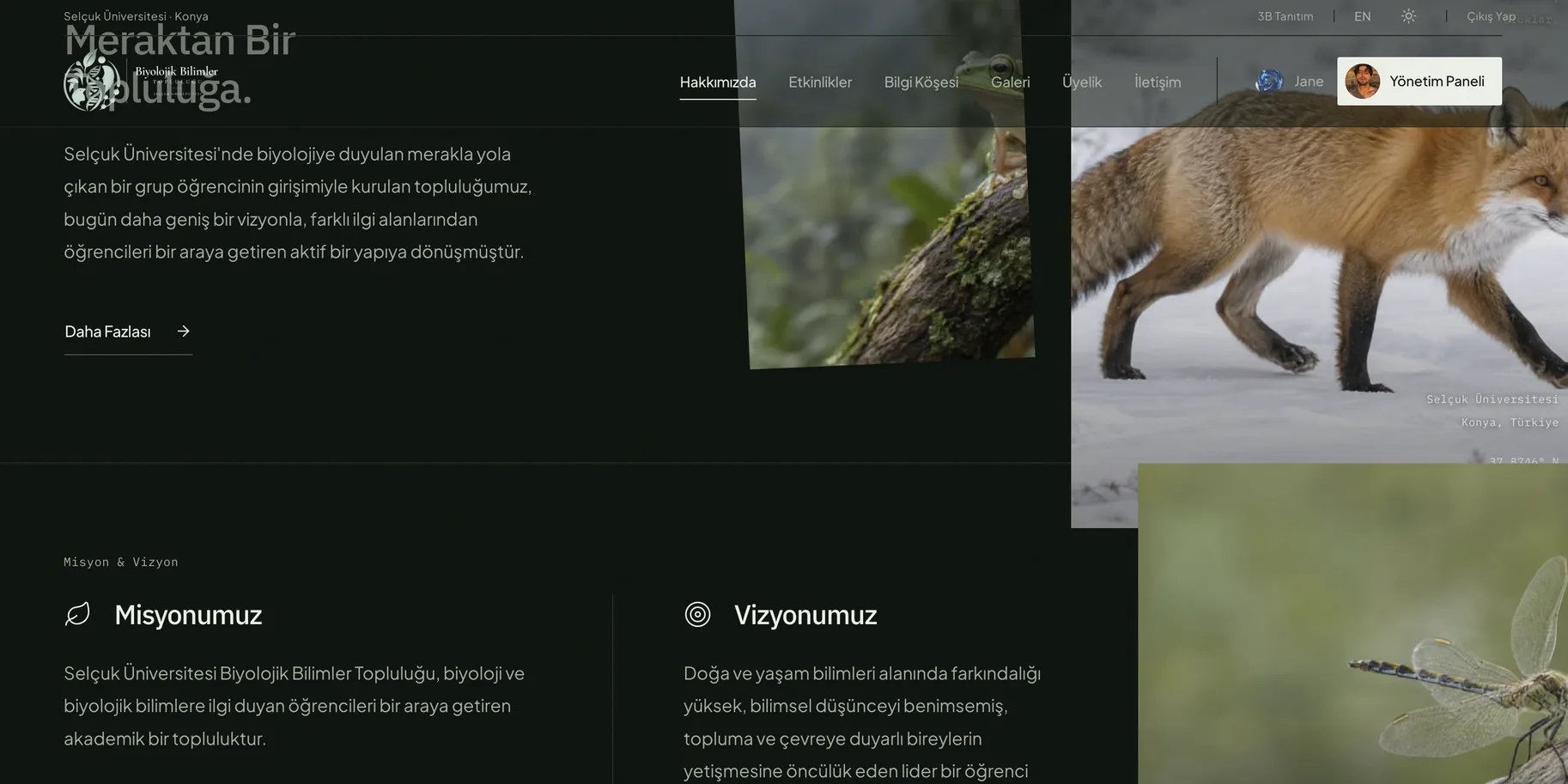Viewport: 1568px width, 784px height.
Task: Click the dragonfly photo
Action: point(1352,623)
